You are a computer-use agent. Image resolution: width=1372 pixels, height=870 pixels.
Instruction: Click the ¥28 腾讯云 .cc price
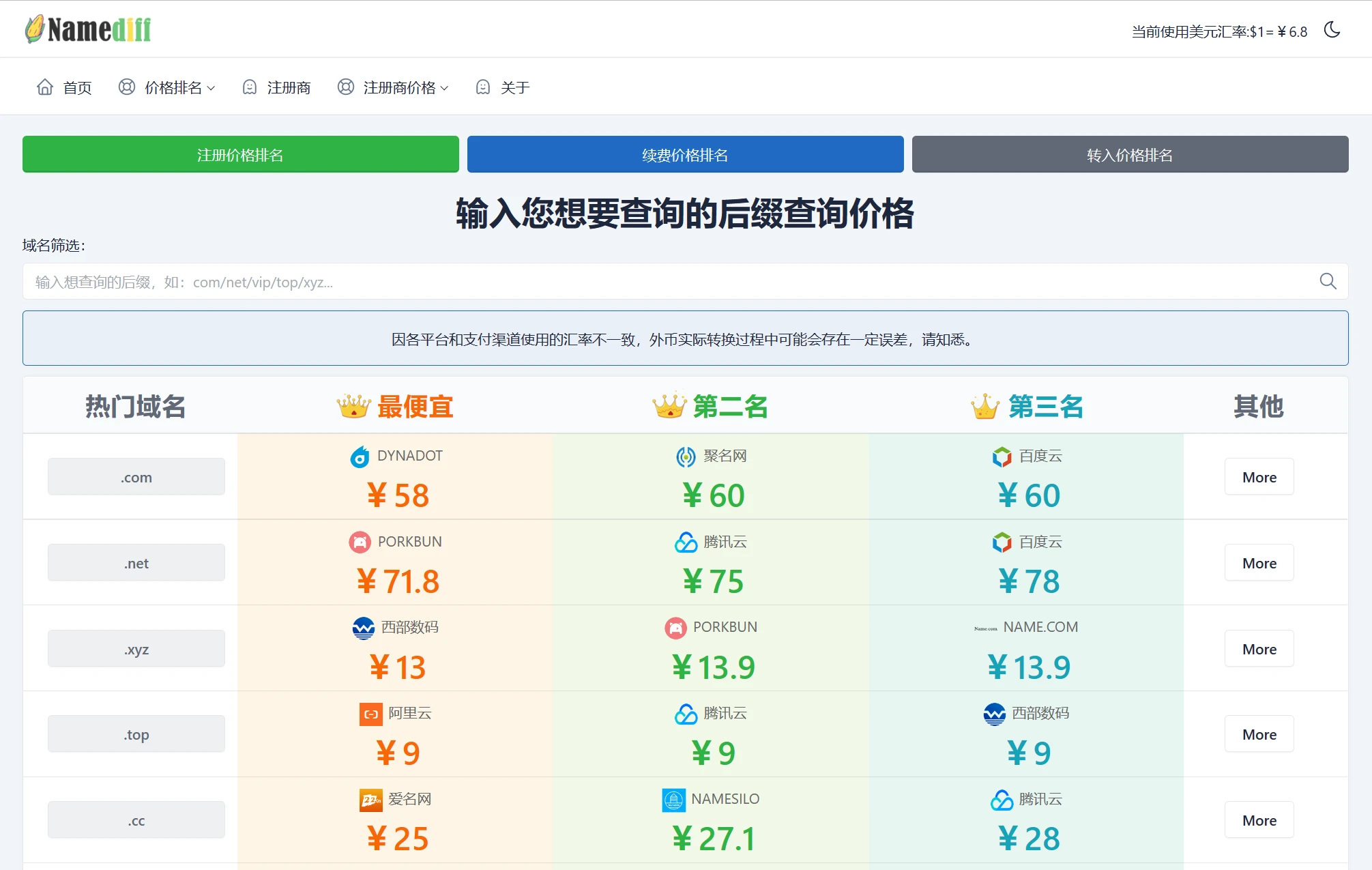1029,839
